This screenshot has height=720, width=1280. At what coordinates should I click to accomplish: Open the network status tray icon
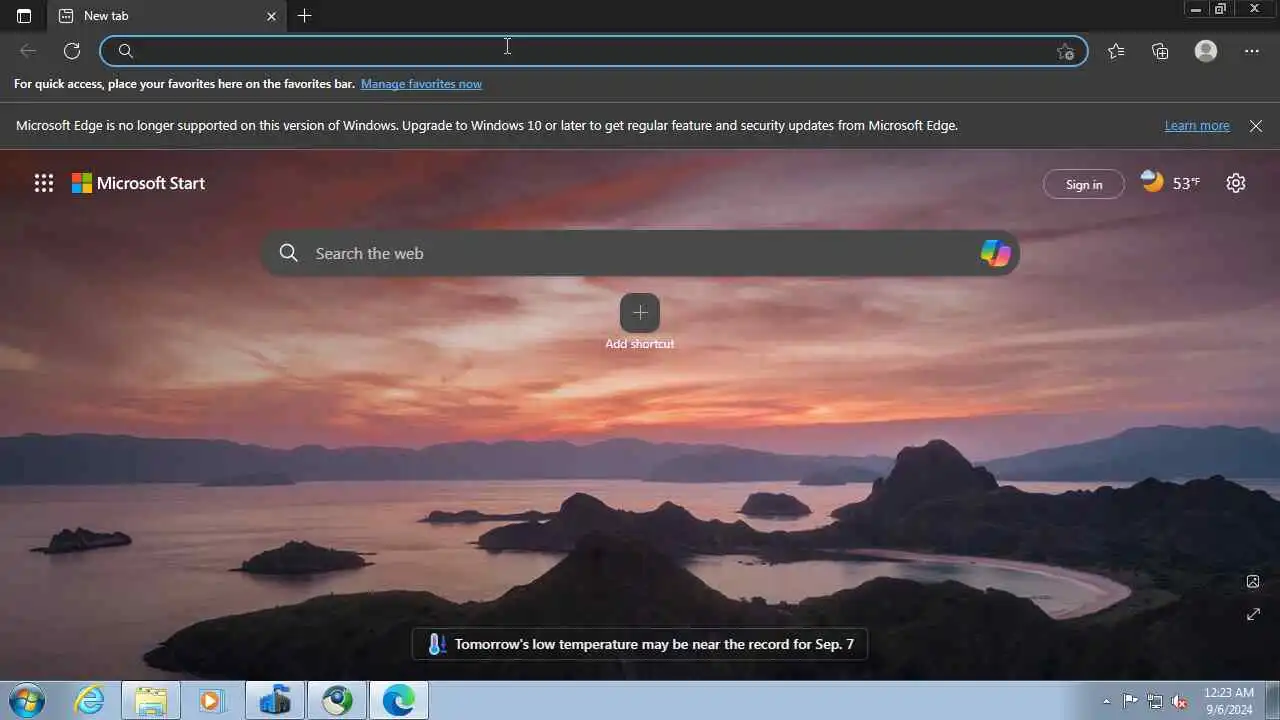1155,701
